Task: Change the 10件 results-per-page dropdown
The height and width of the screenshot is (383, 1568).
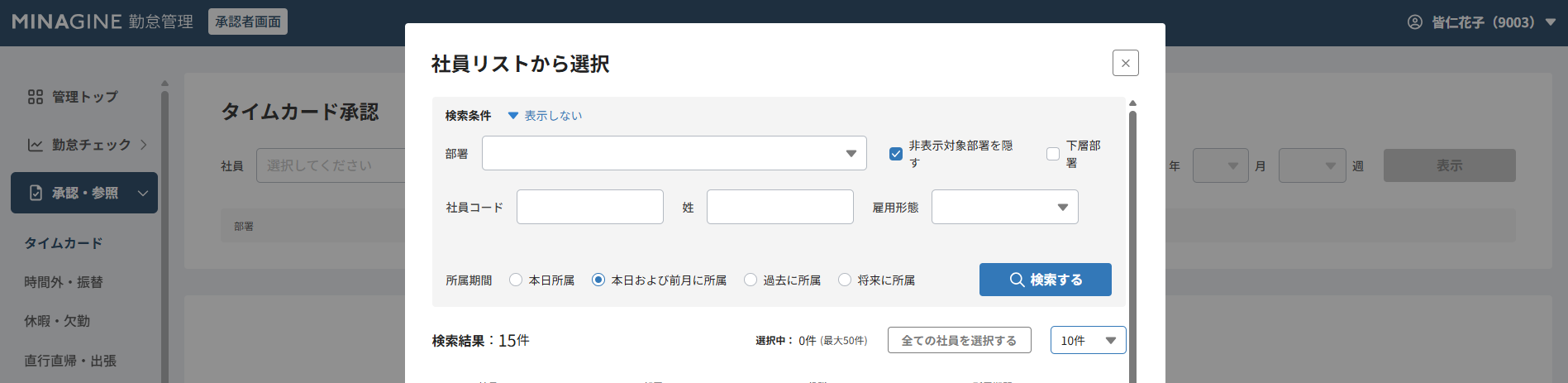Action: coord(1088,340)
